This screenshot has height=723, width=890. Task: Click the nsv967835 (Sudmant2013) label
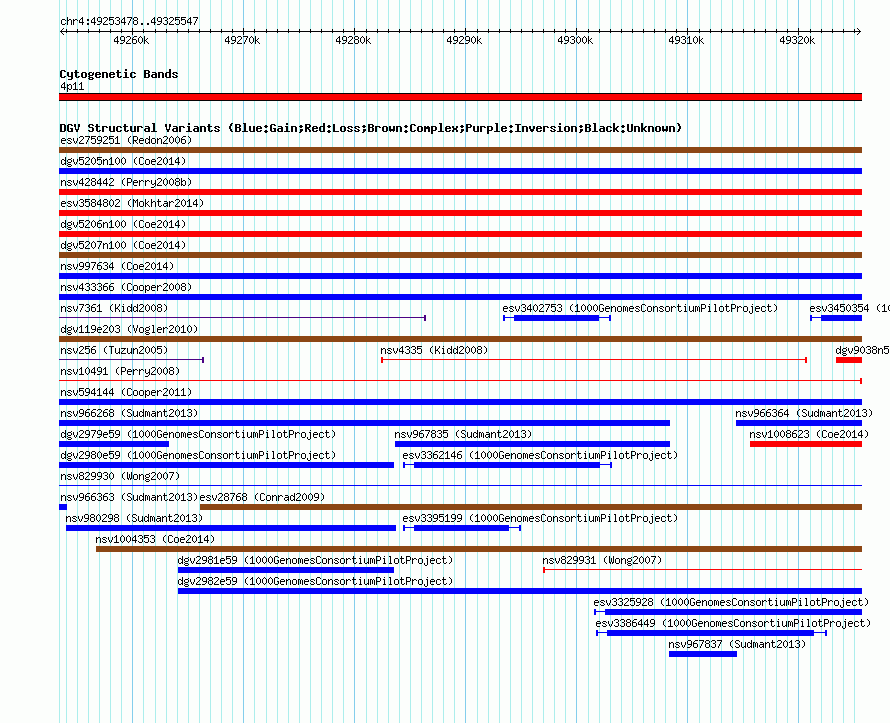[463, 434]
